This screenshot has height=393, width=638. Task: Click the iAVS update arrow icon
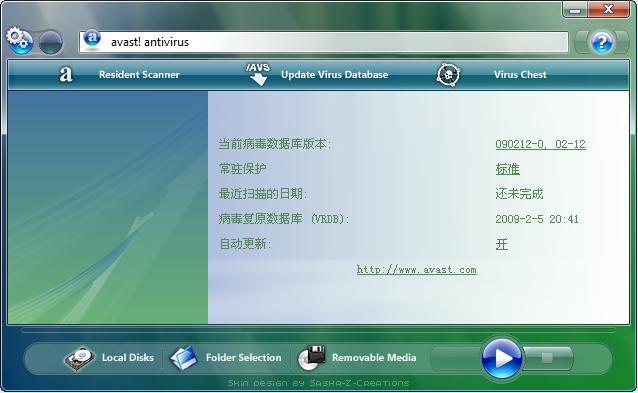pos(258,74)
